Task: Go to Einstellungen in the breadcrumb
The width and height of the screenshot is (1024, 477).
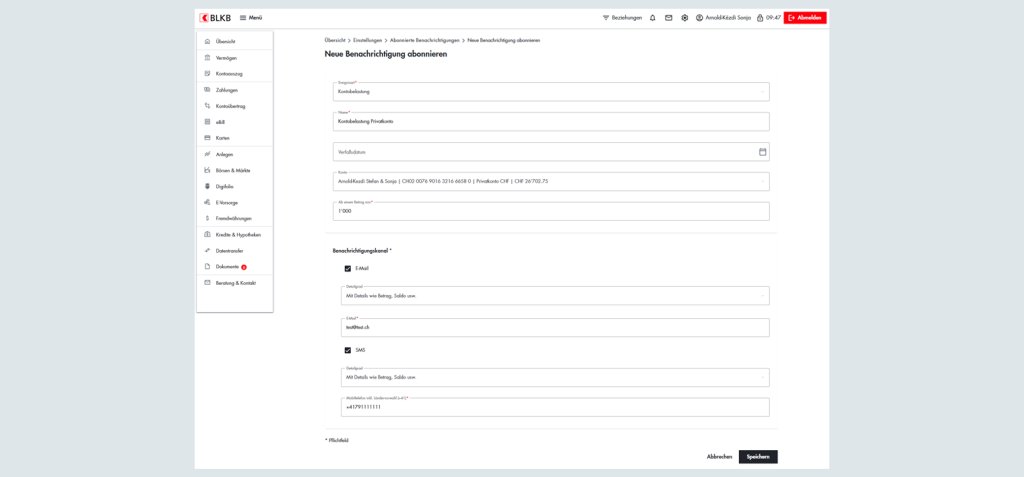Action: tap(367, 41)
